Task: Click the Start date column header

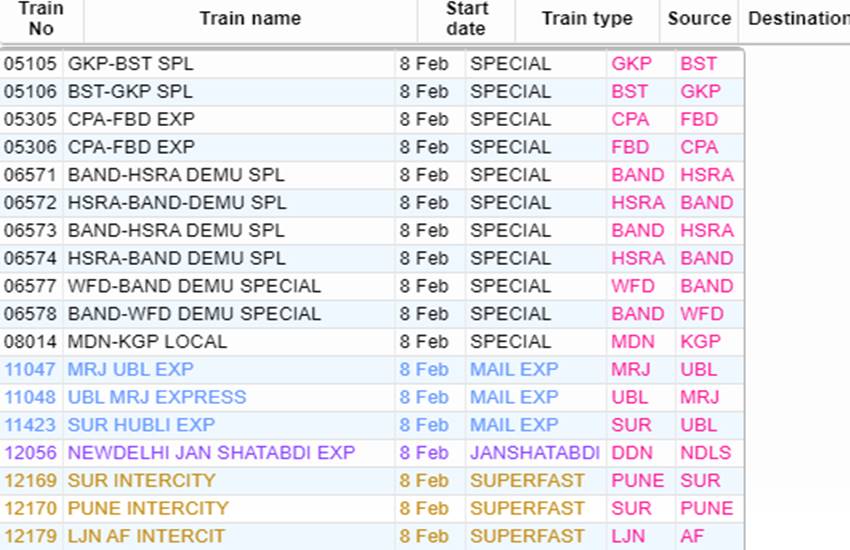Action: point(466,18)
